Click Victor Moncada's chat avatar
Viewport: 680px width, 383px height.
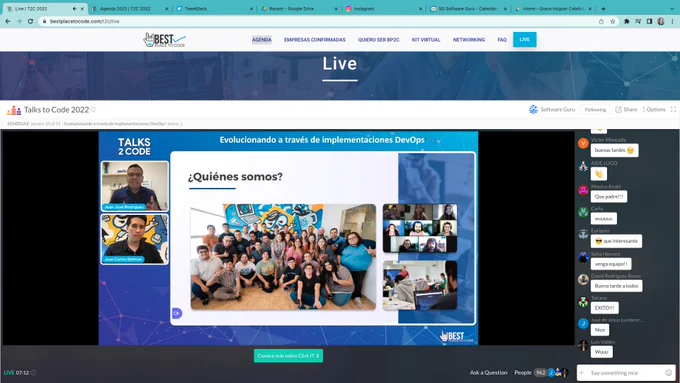(x=583, y=144)
